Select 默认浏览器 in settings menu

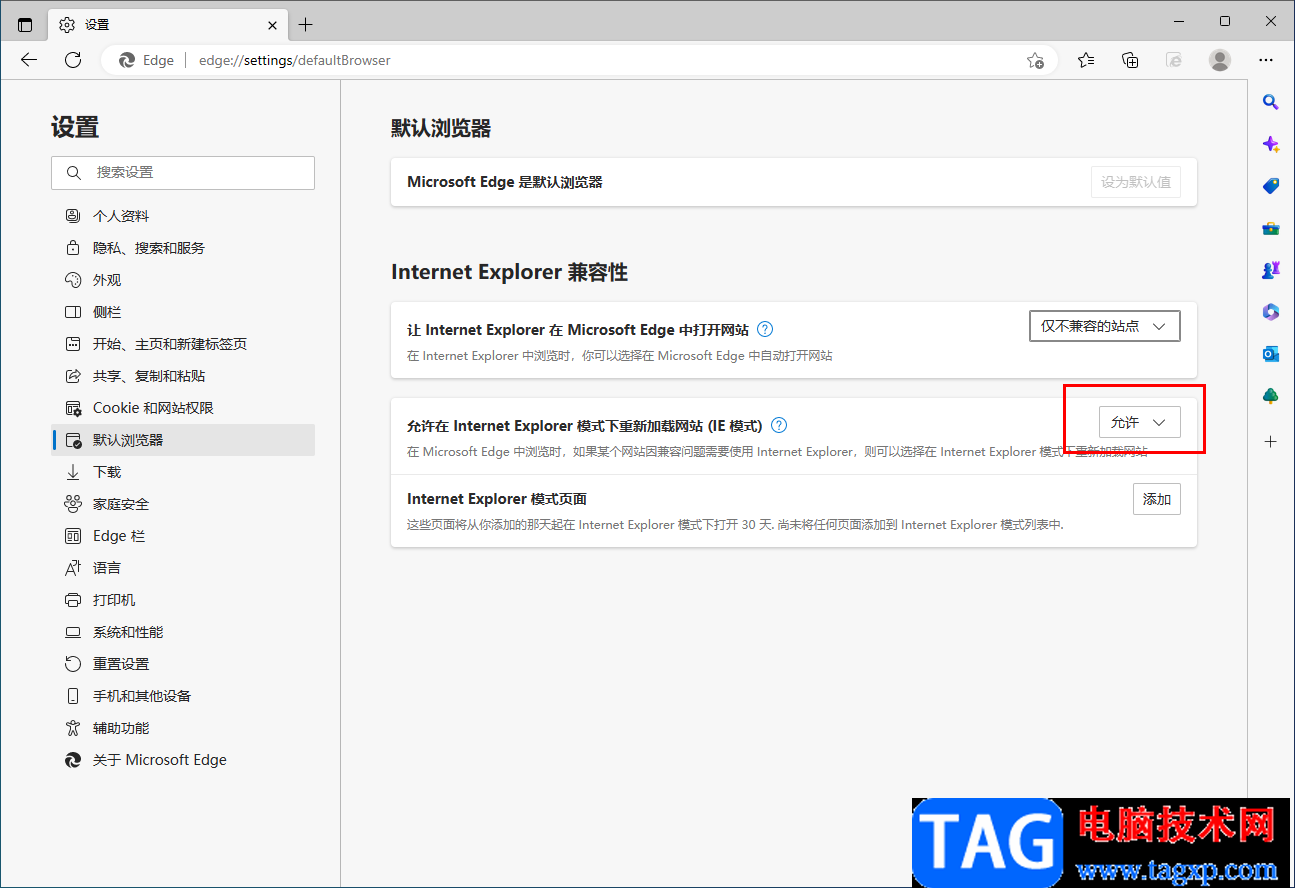click(183, 440)
